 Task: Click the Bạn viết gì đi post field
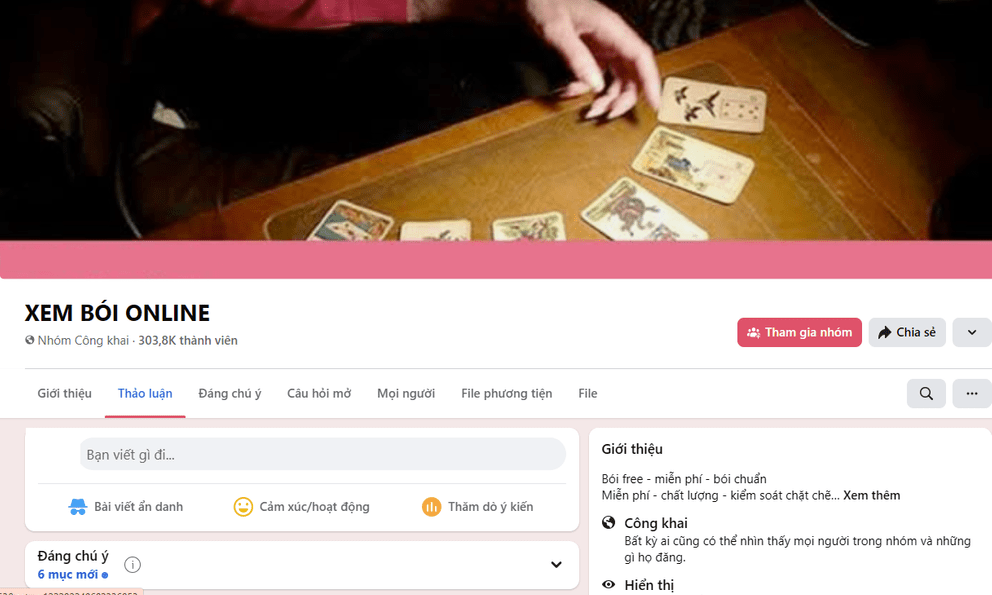323,454
